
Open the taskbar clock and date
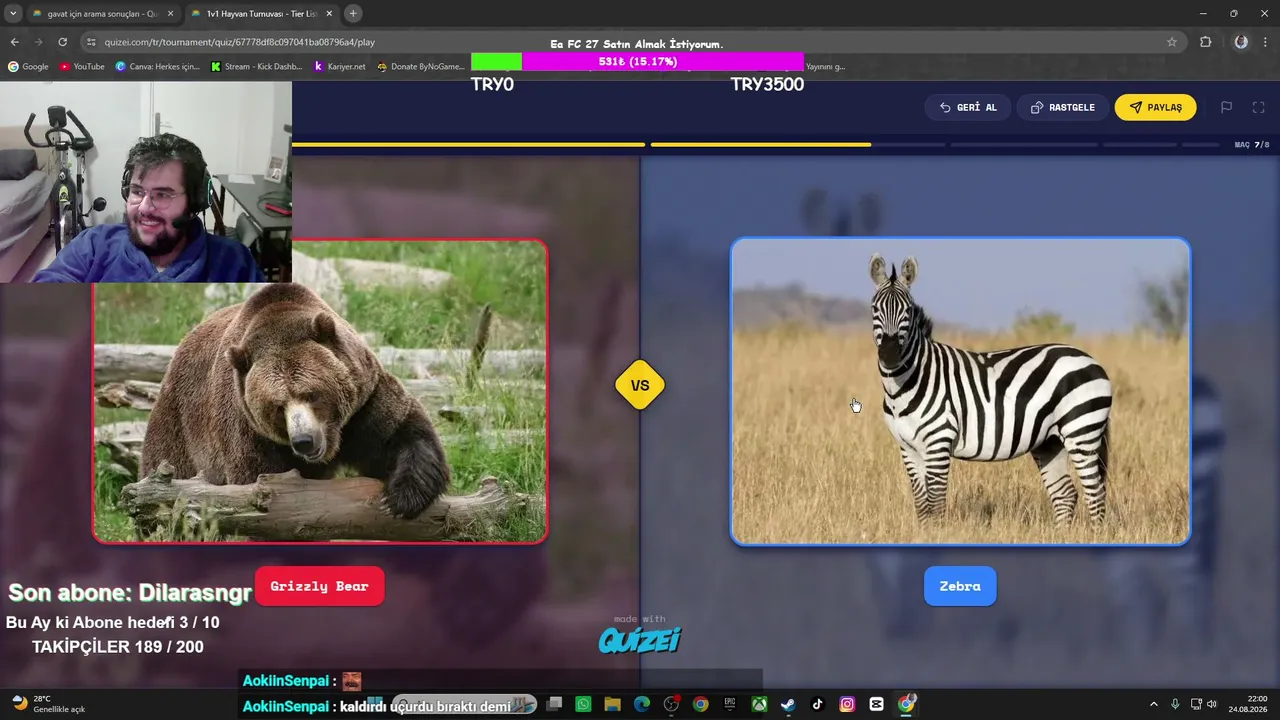click(1249, 704)
